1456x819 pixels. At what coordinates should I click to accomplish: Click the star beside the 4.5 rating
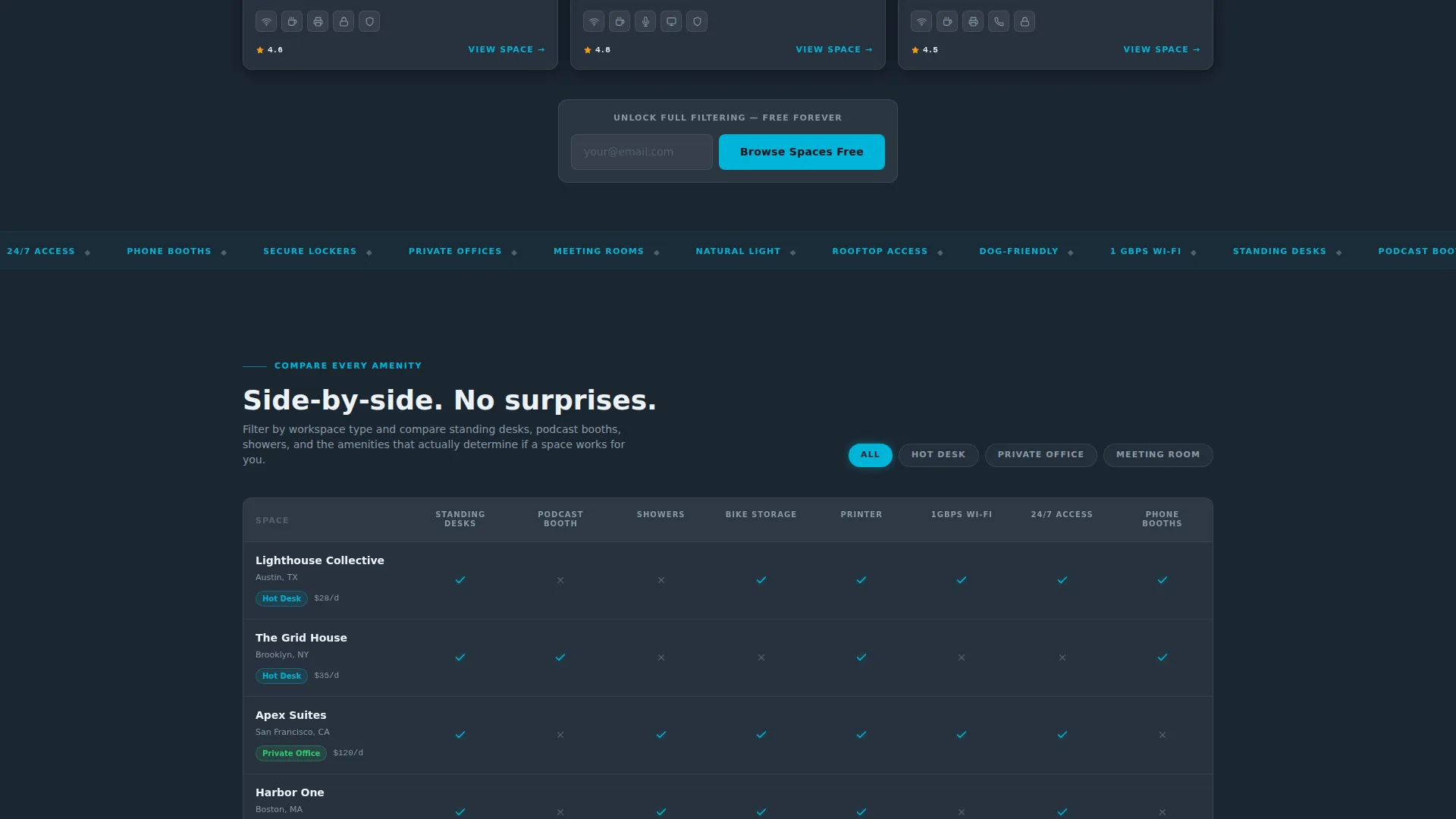(x=915, y=50)
